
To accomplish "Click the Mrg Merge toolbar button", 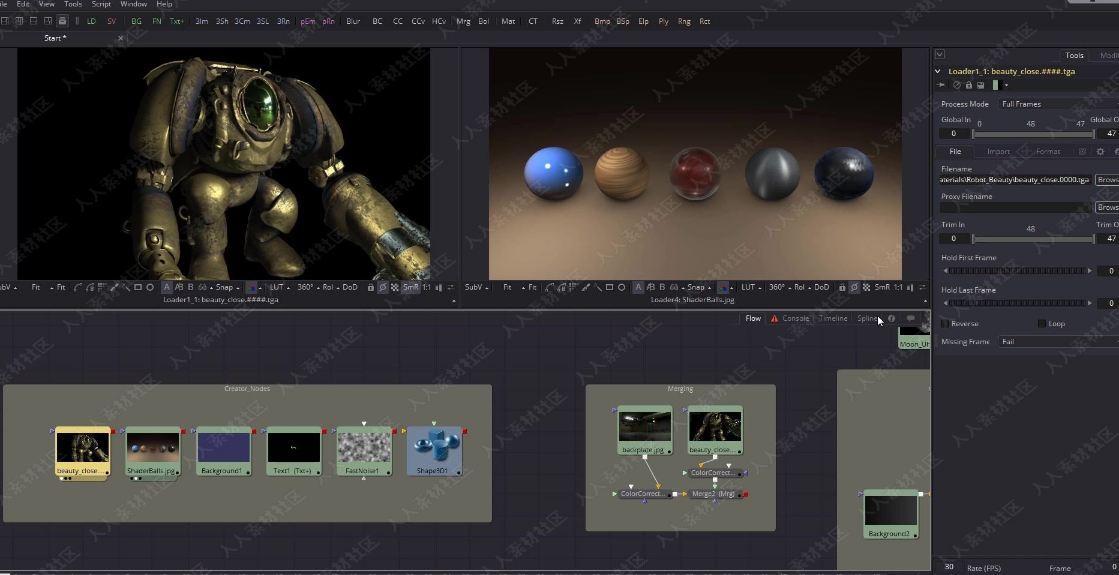I will (x=463, y=21).
